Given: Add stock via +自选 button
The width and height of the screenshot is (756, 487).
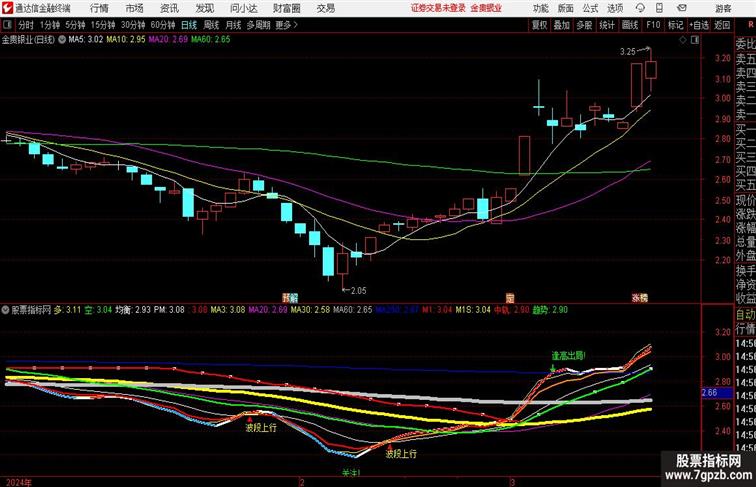Looking at the screenshot, I should [699, 25].
